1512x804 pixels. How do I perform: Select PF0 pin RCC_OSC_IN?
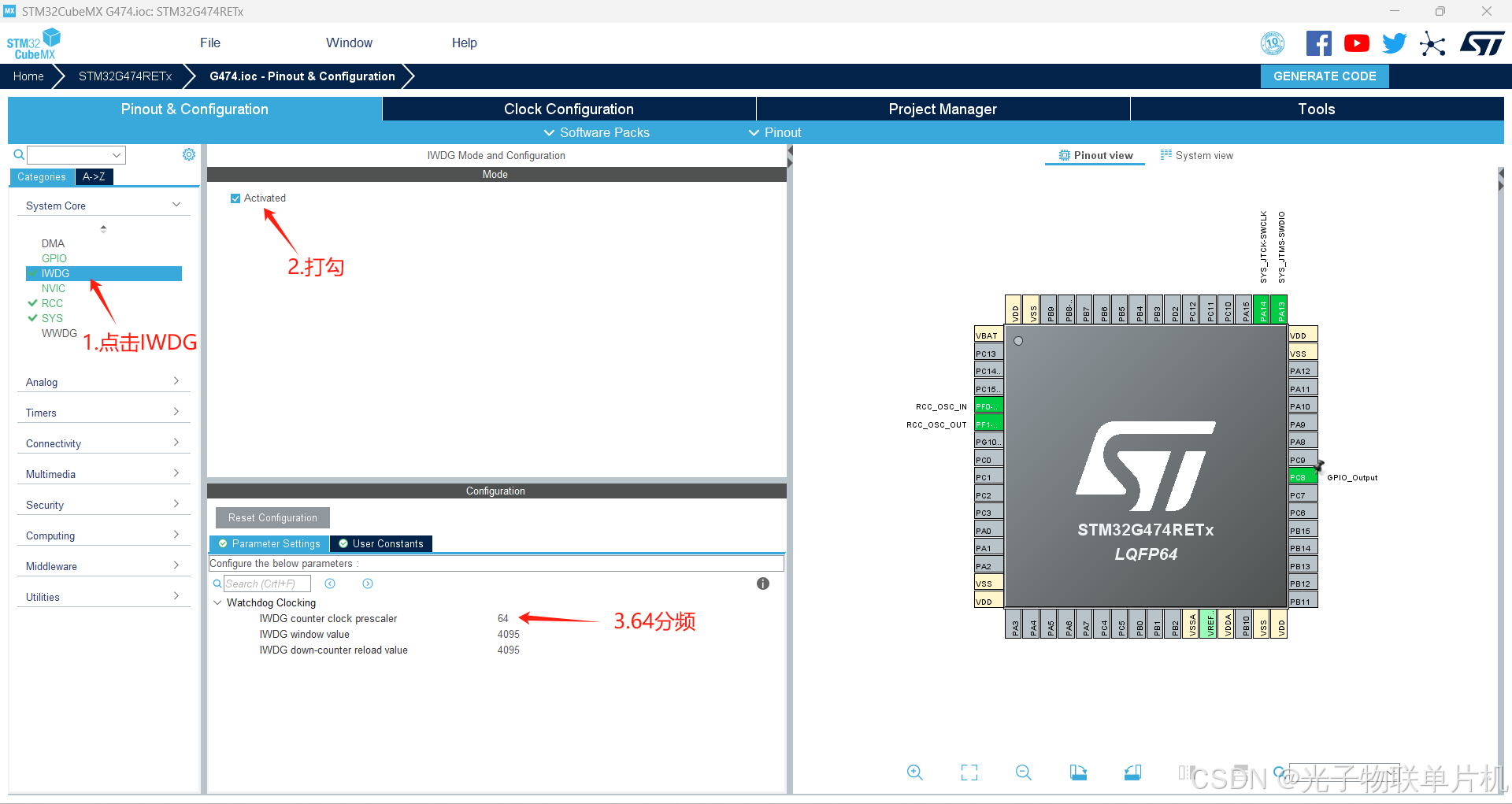click(x=988, y=406)
